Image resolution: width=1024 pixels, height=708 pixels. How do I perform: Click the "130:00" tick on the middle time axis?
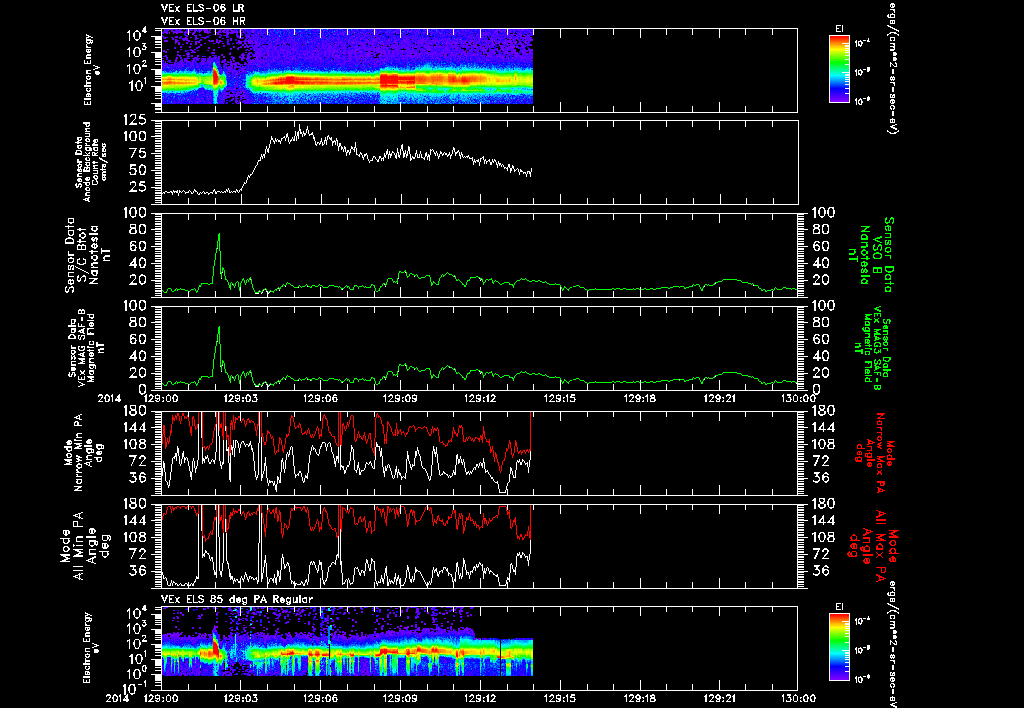797,398
